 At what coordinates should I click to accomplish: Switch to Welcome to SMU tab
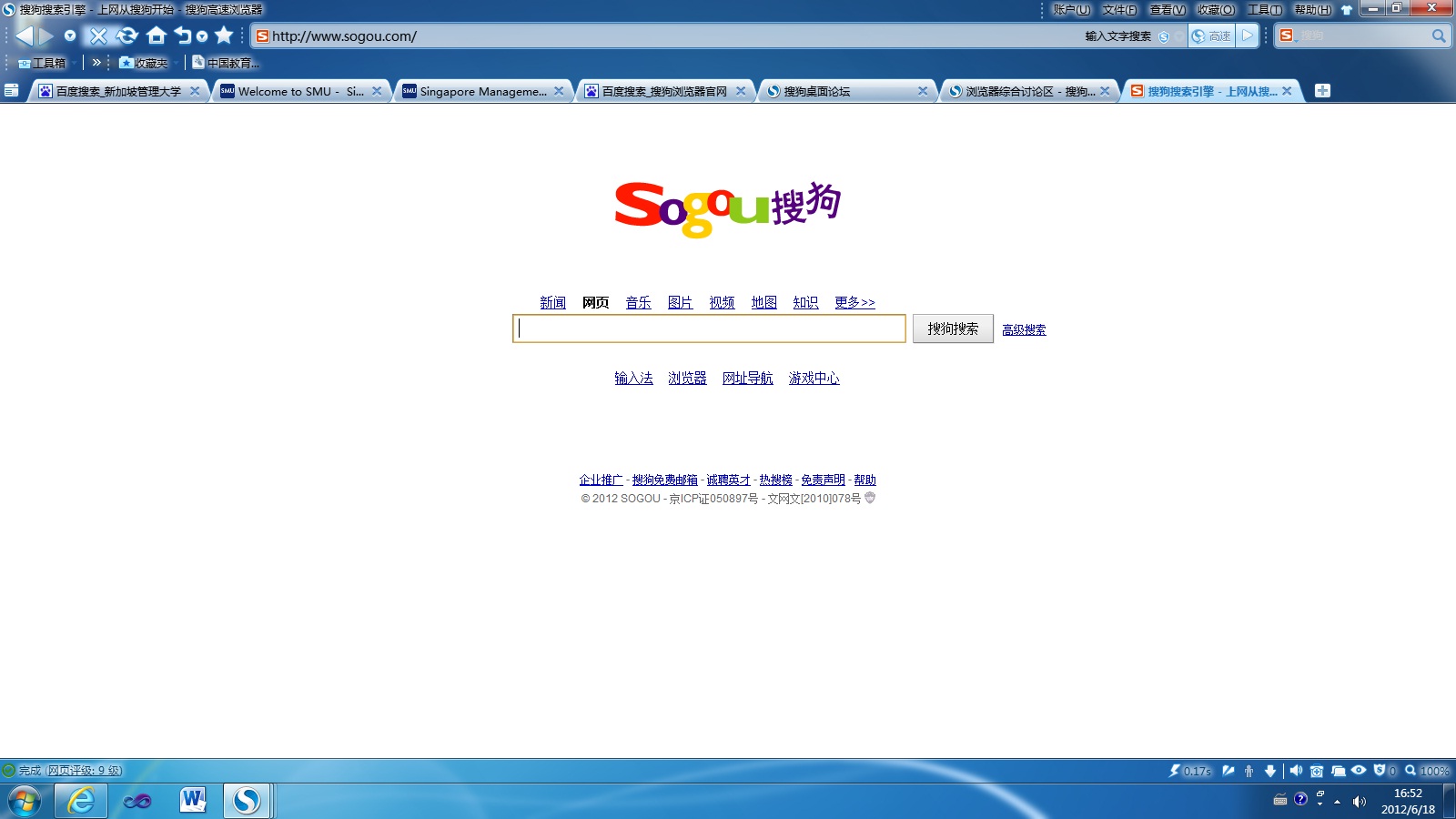[x=300, y=91]
